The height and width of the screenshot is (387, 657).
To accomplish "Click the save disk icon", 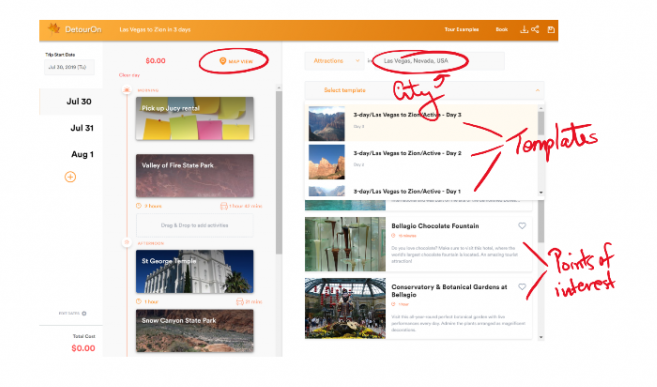I will (x=551, y=30).
